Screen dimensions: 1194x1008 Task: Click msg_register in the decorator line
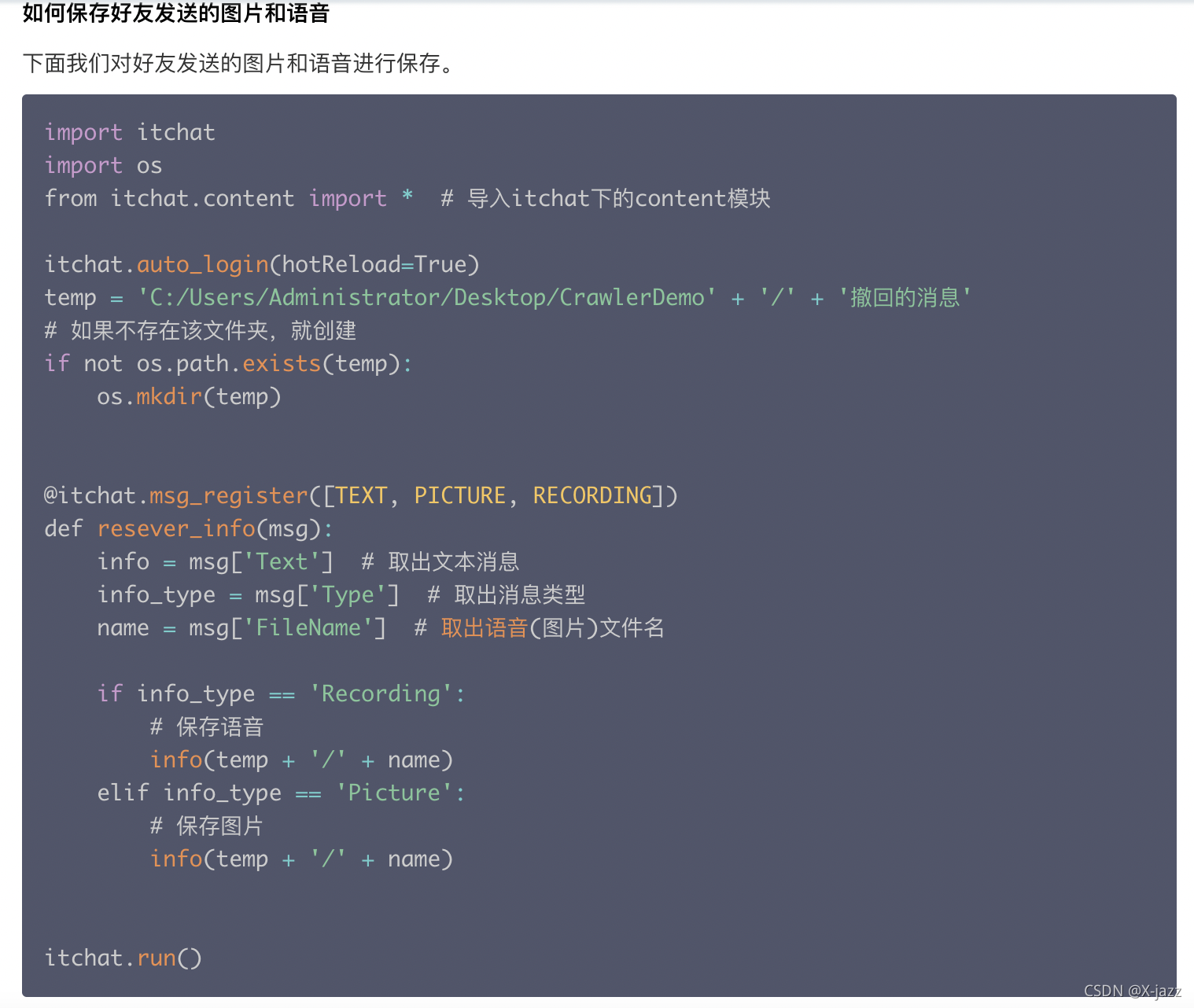pyautogui.click(x=229, y=495)
